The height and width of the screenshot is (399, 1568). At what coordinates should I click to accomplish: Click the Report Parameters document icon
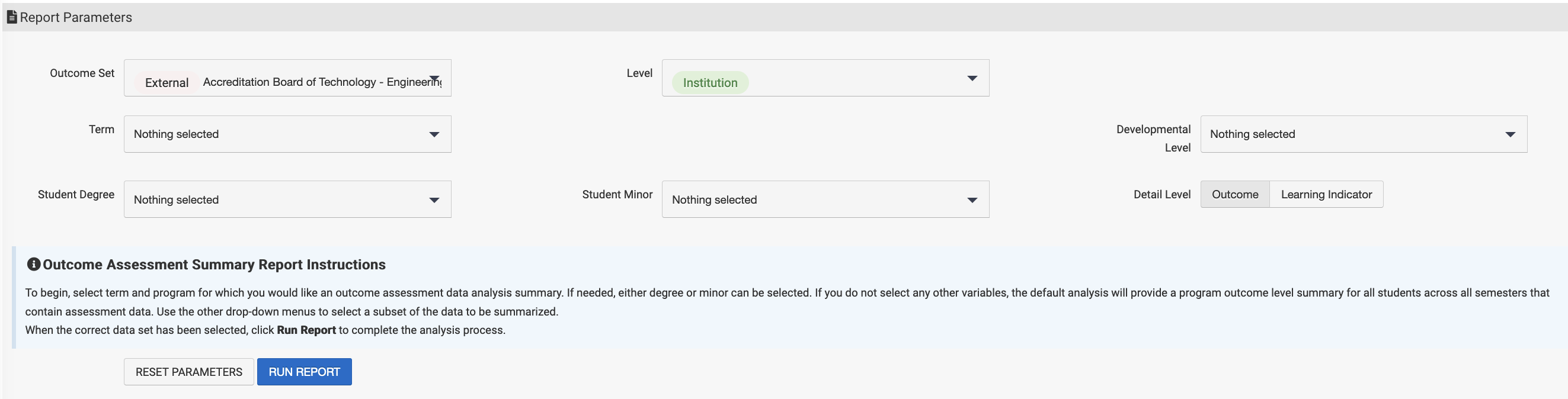point(12,17)
